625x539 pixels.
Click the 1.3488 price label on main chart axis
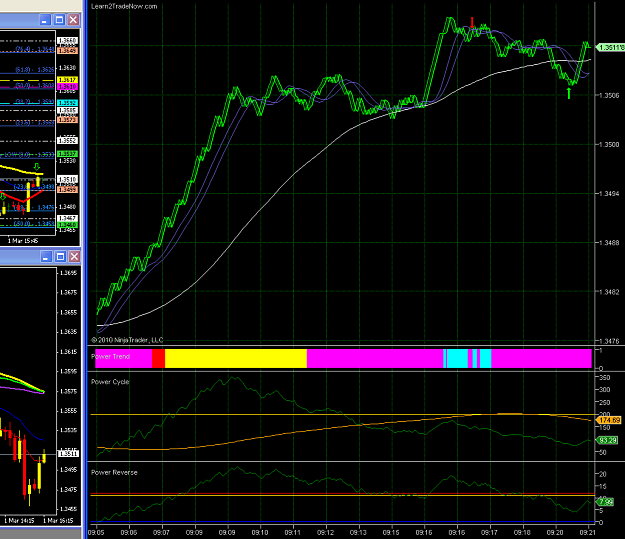click(609, 242)
